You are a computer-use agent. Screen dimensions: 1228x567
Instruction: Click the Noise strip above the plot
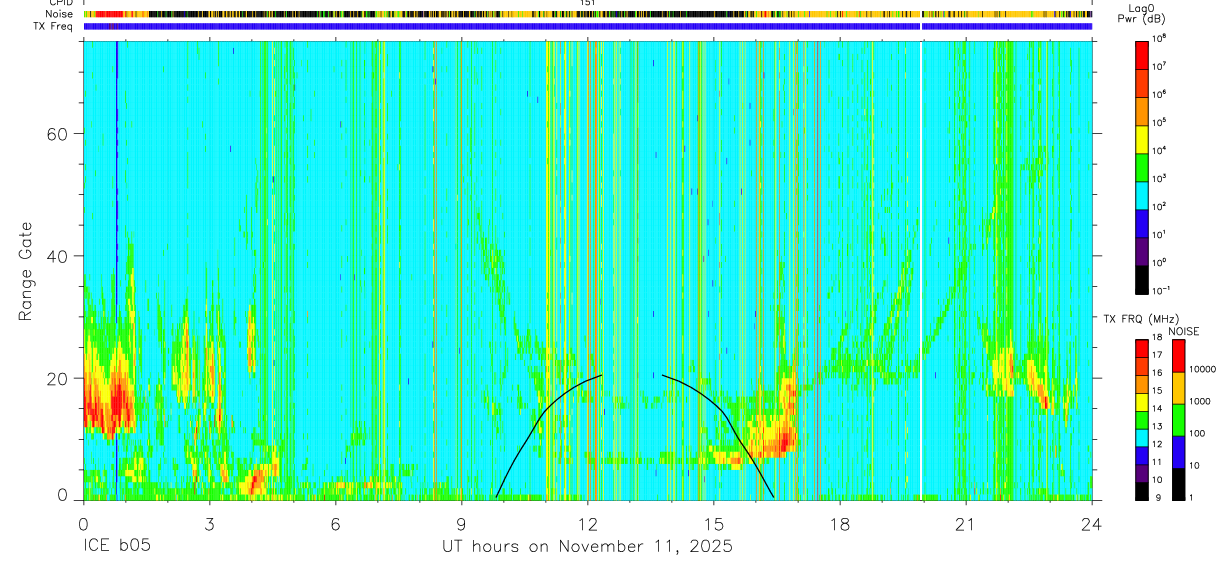[x=587, y=15]
